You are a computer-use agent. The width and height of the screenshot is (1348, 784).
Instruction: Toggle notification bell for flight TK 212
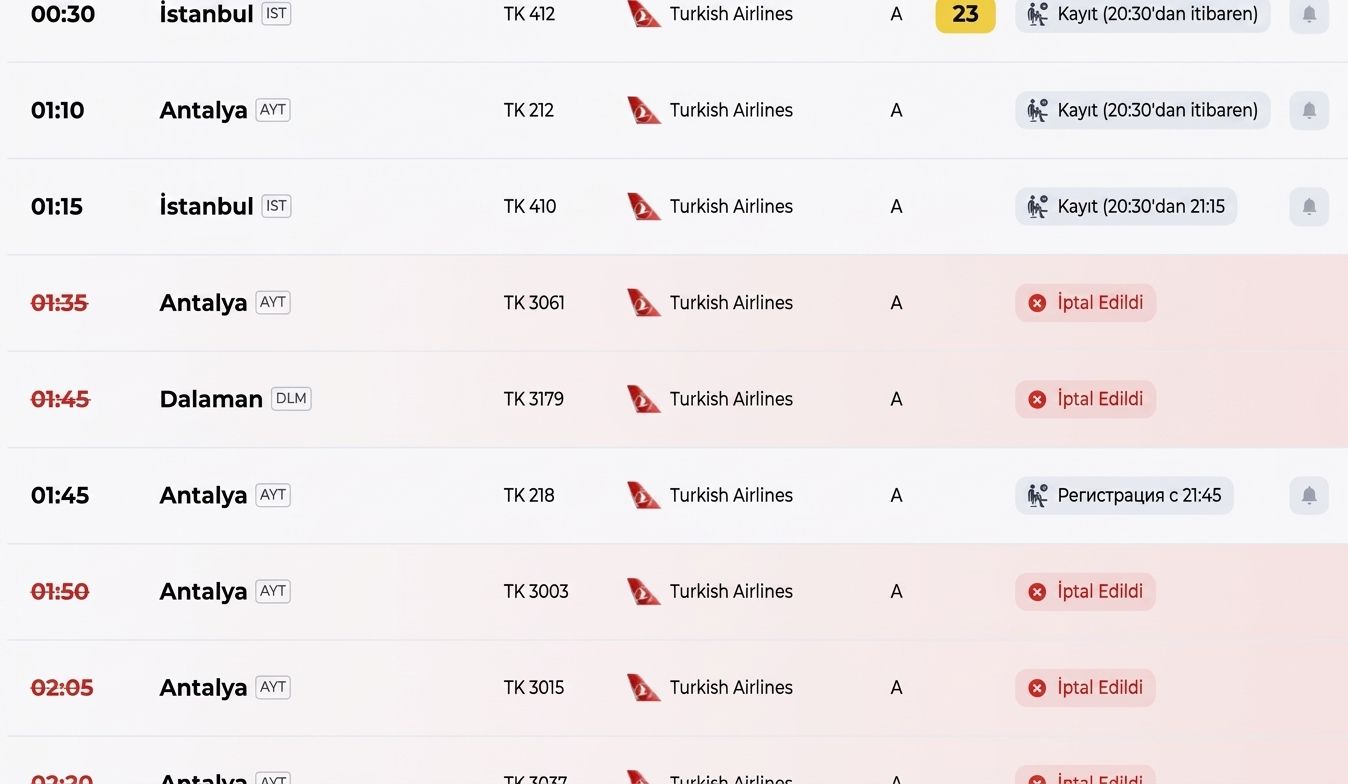tap(1309, 110)
